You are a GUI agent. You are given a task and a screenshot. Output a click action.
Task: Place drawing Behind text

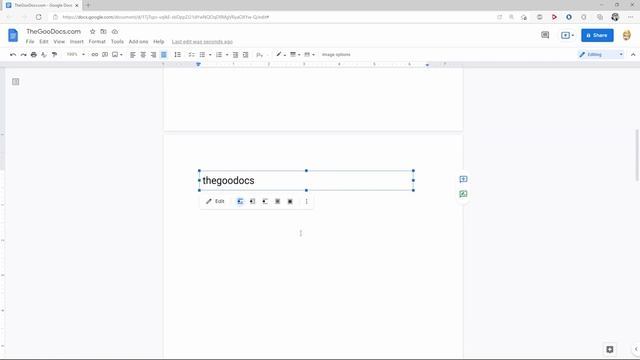tap(278, 201)
